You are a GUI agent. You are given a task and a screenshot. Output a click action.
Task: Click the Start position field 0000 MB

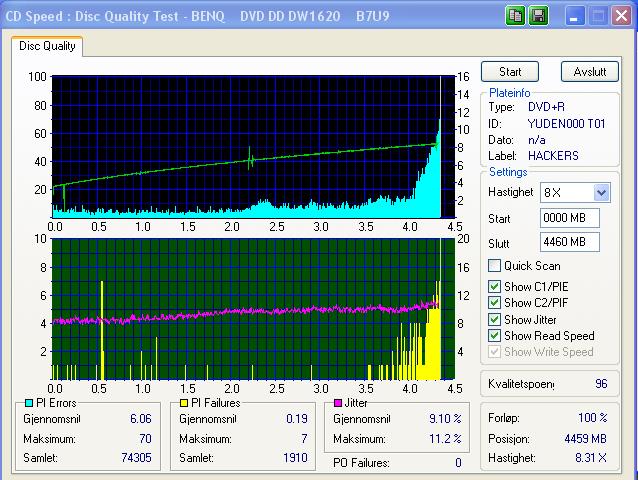569,218
